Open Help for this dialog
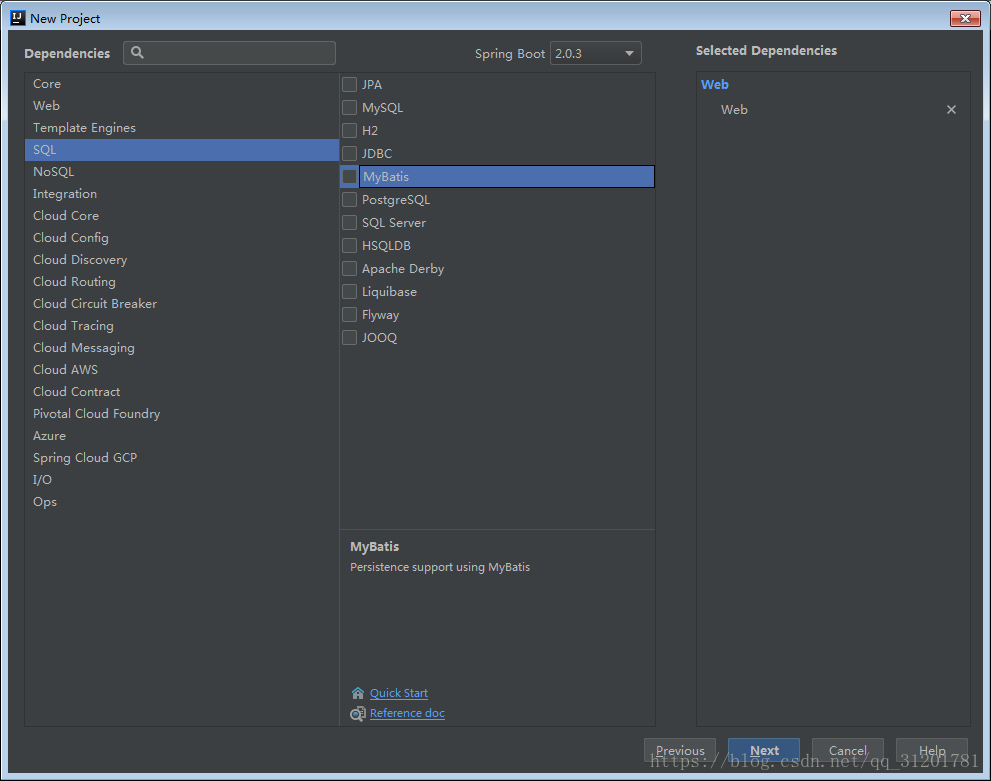The height and width of the screenshot is (781, 991). click(932, 750)
